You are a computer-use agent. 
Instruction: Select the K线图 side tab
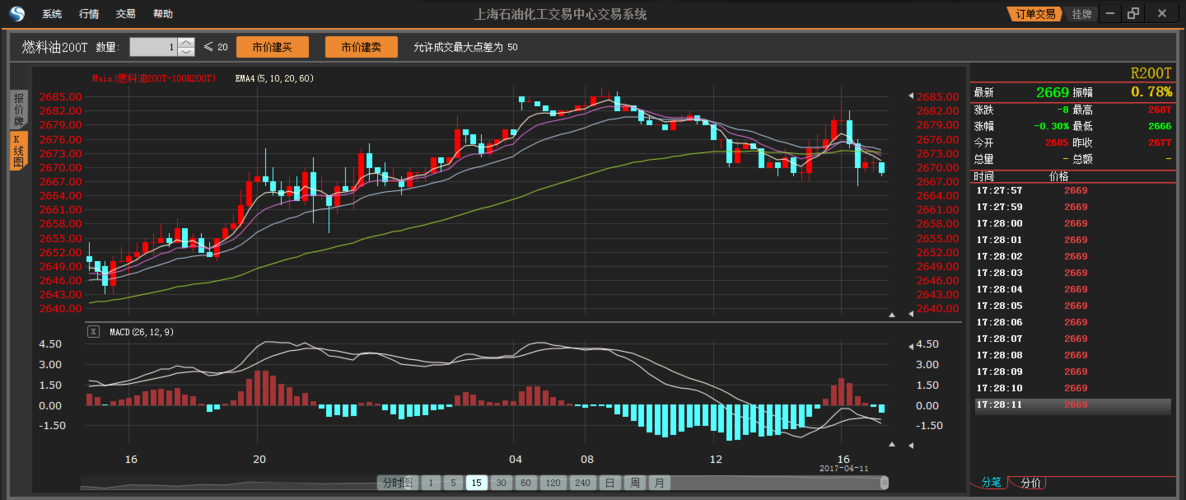[18, 151]
